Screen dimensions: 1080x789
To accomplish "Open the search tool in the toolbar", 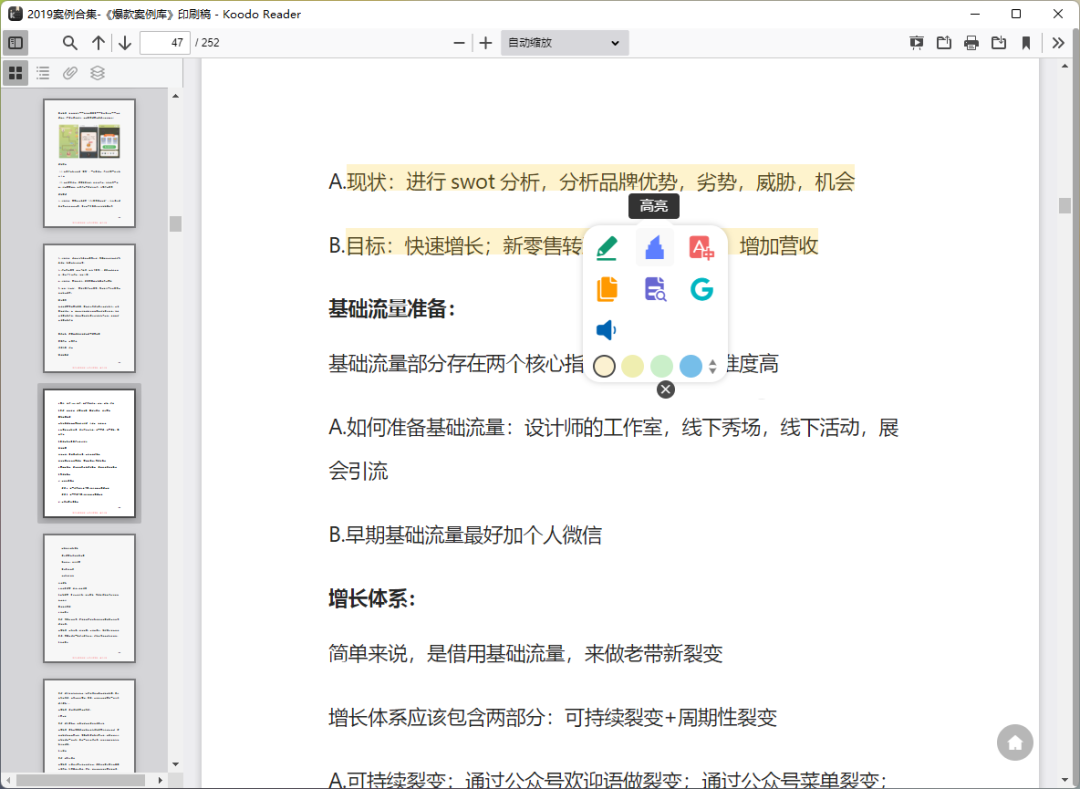I will pos(69,43).
